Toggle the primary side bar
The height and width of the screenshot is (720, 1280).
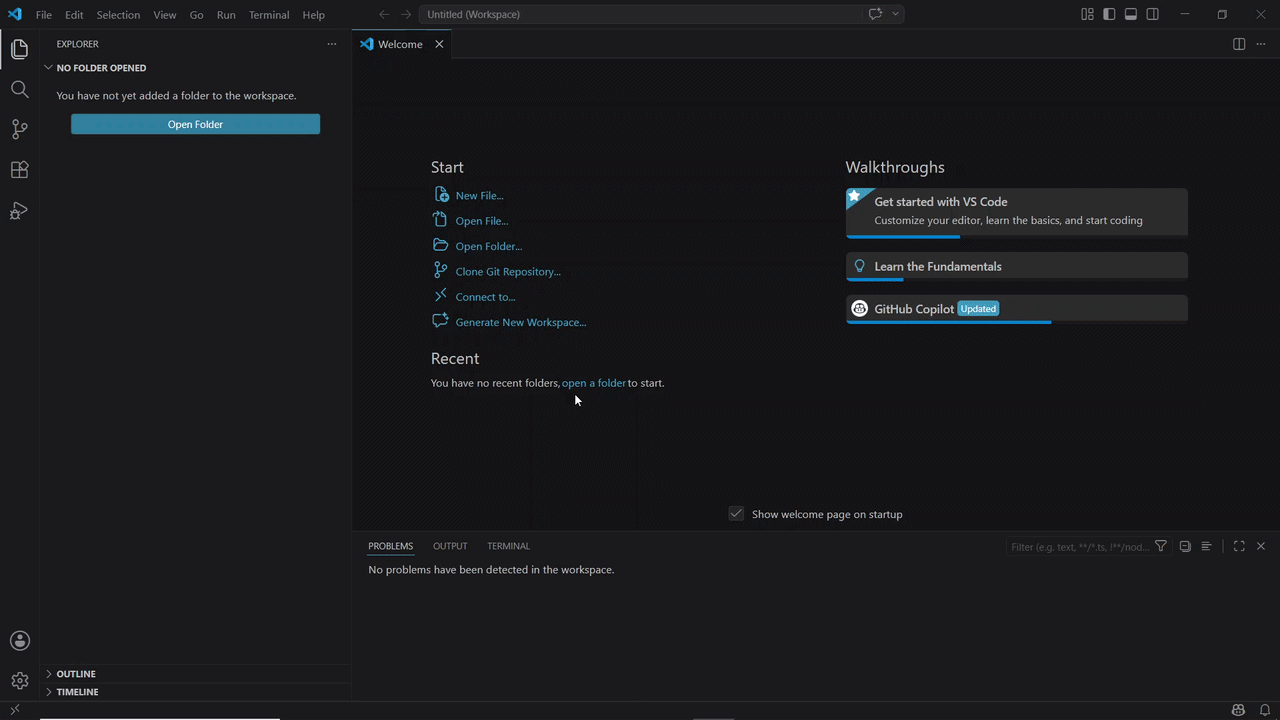click(x=1109, y=14)
